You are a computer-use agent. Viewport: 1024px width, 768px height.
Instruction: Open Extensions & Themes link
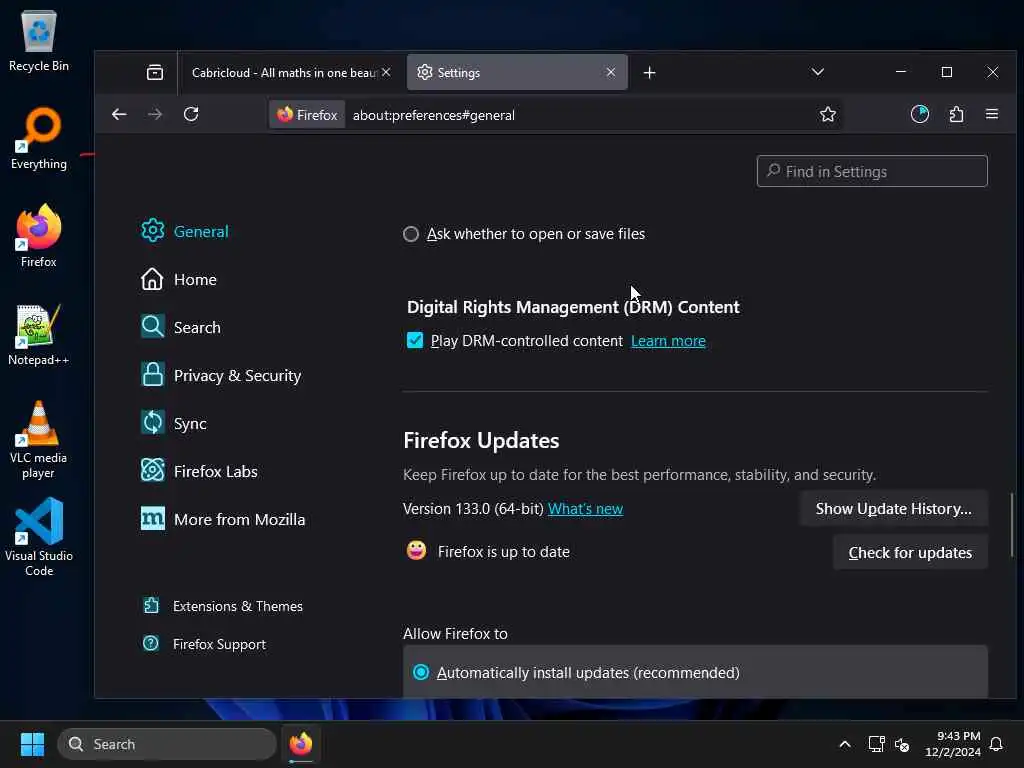(223, 606)
